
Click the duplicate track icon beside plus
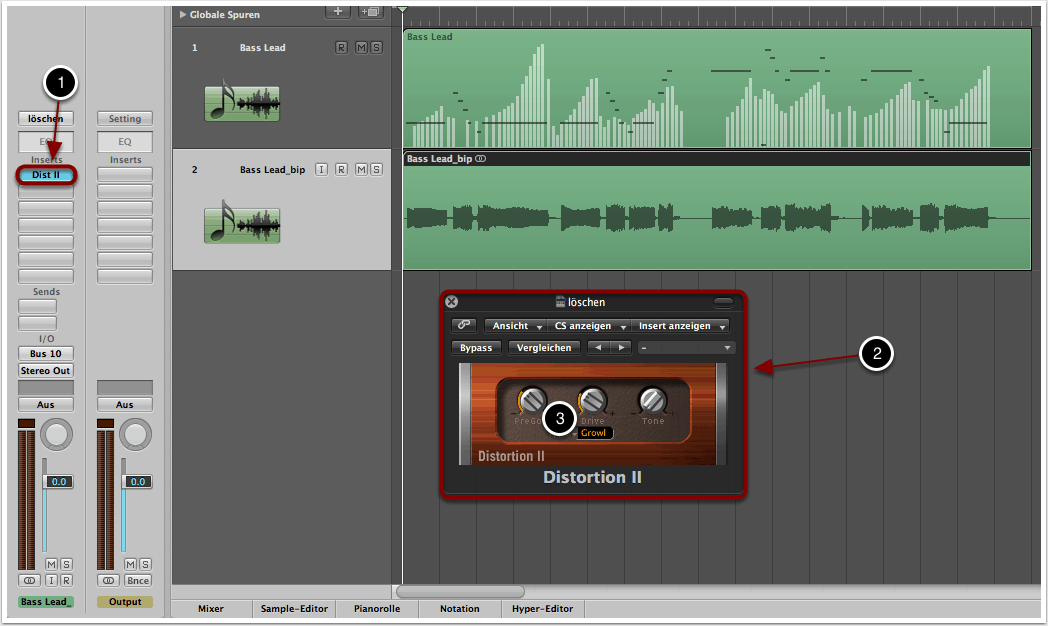coord(371,12)
